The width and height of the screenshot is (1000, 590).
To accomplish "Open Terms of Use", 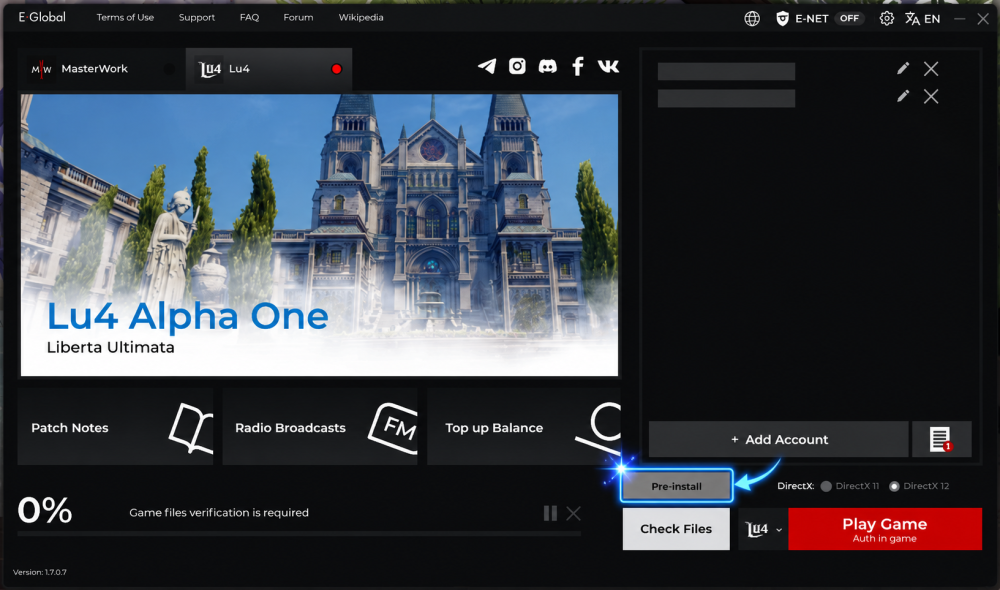I will coord(125,17).
